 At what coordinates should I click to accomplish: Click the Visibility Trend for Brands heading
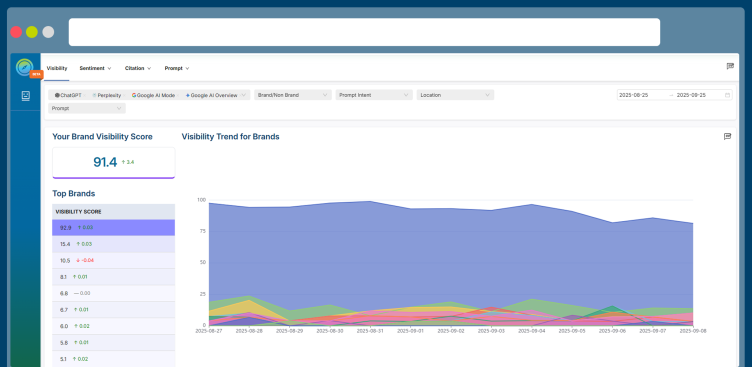tap(230, 137)
